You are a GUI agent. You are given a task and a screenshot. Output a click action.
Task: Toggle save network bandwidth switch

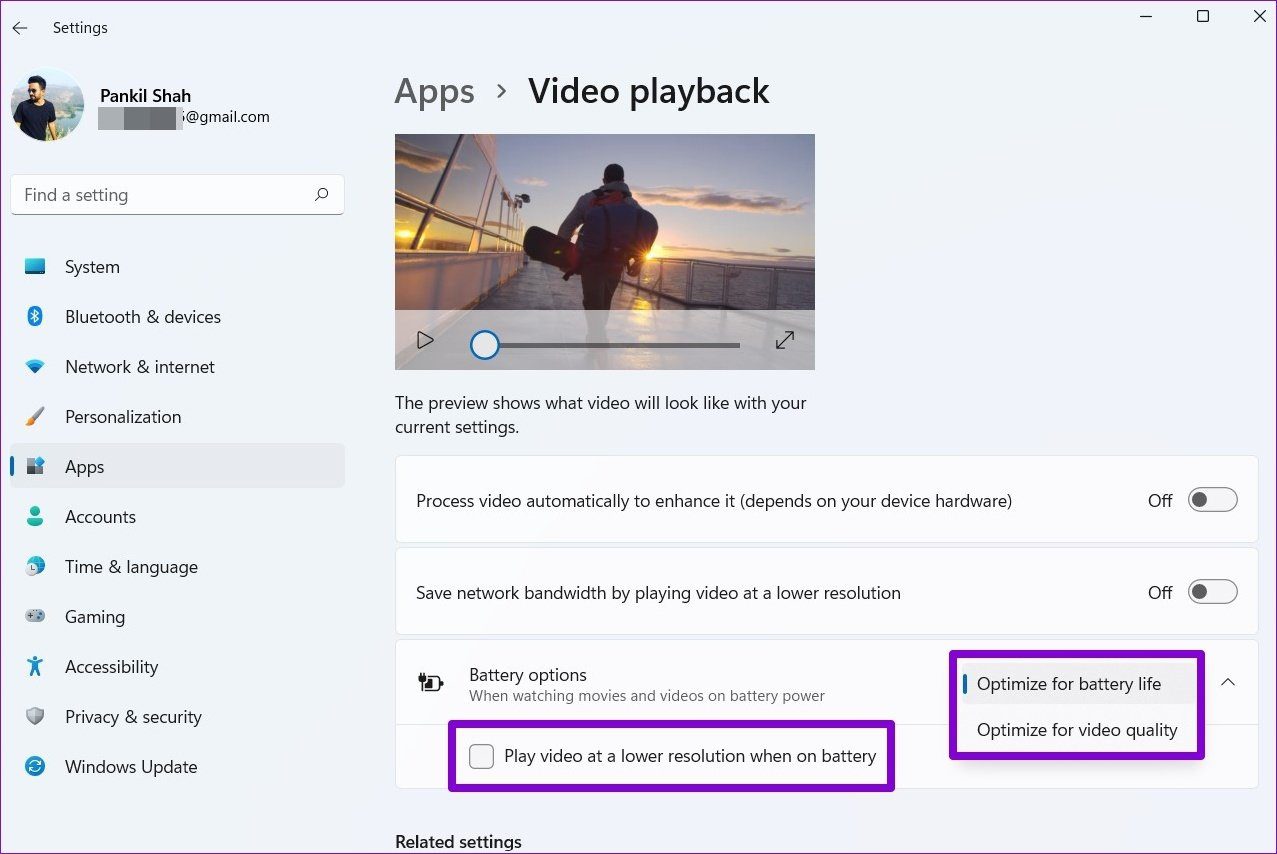coord(1212,592)
